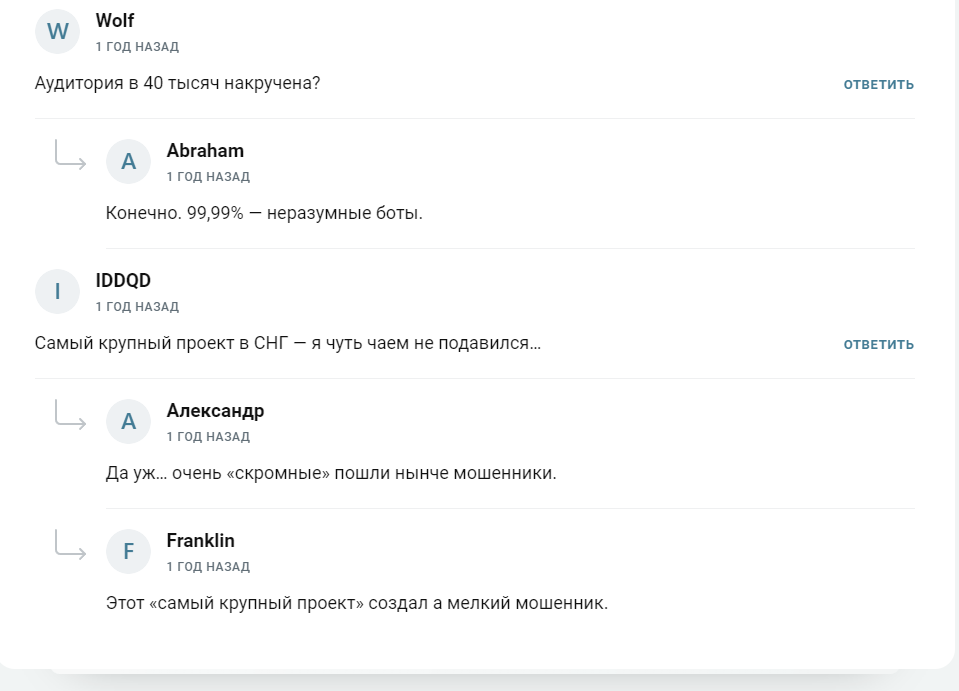Screen dimensions: 959x691
Task: Open the Александр username link
Action: [215, 411]
